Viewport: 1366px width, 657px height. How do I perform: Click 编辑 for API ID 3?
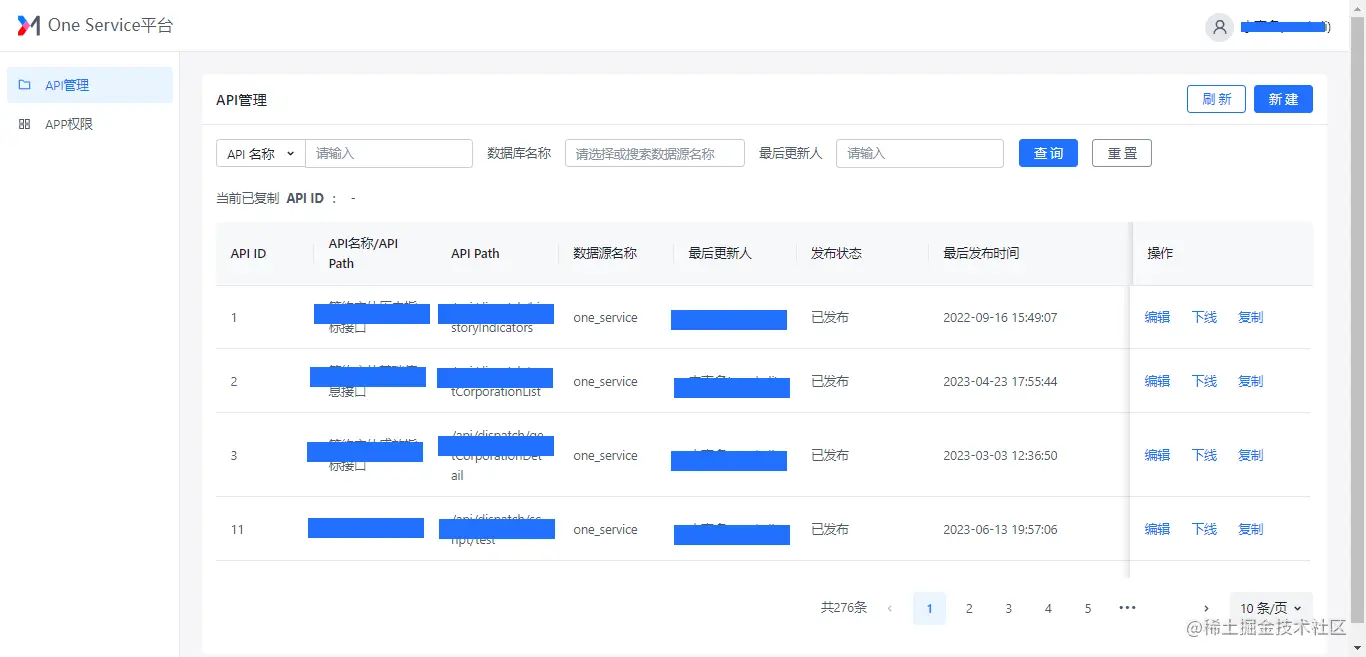[1157, 455]
